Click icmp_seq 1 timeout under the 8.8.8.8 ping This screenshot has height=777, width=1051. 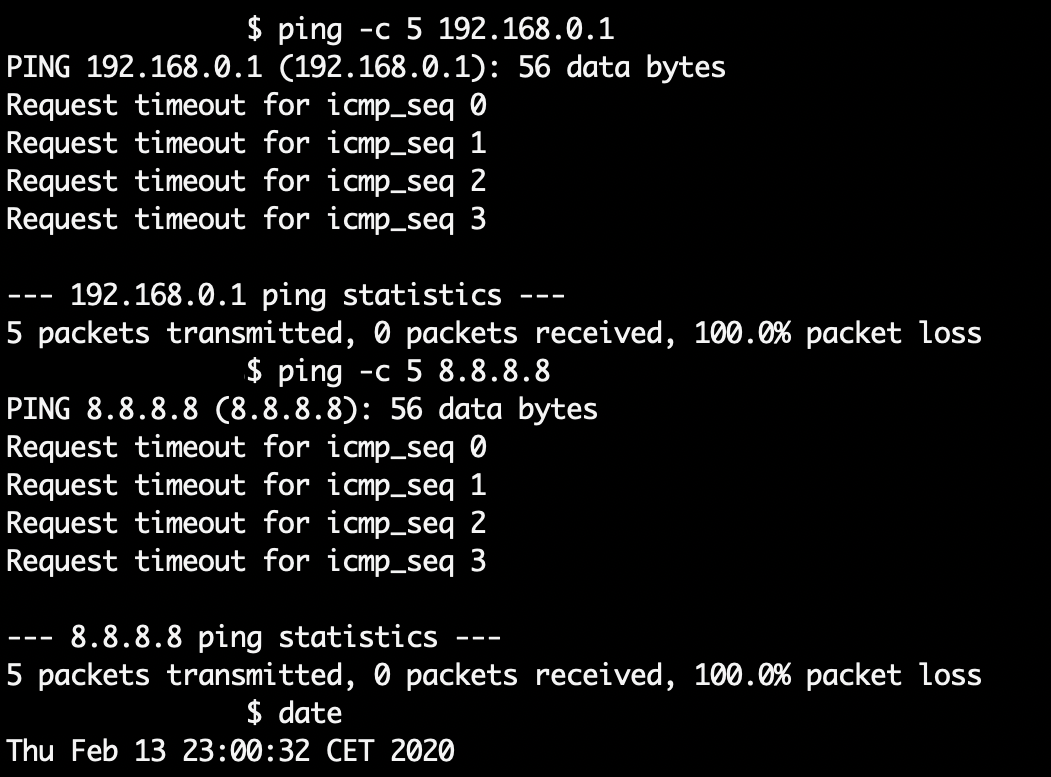point(246,486)
